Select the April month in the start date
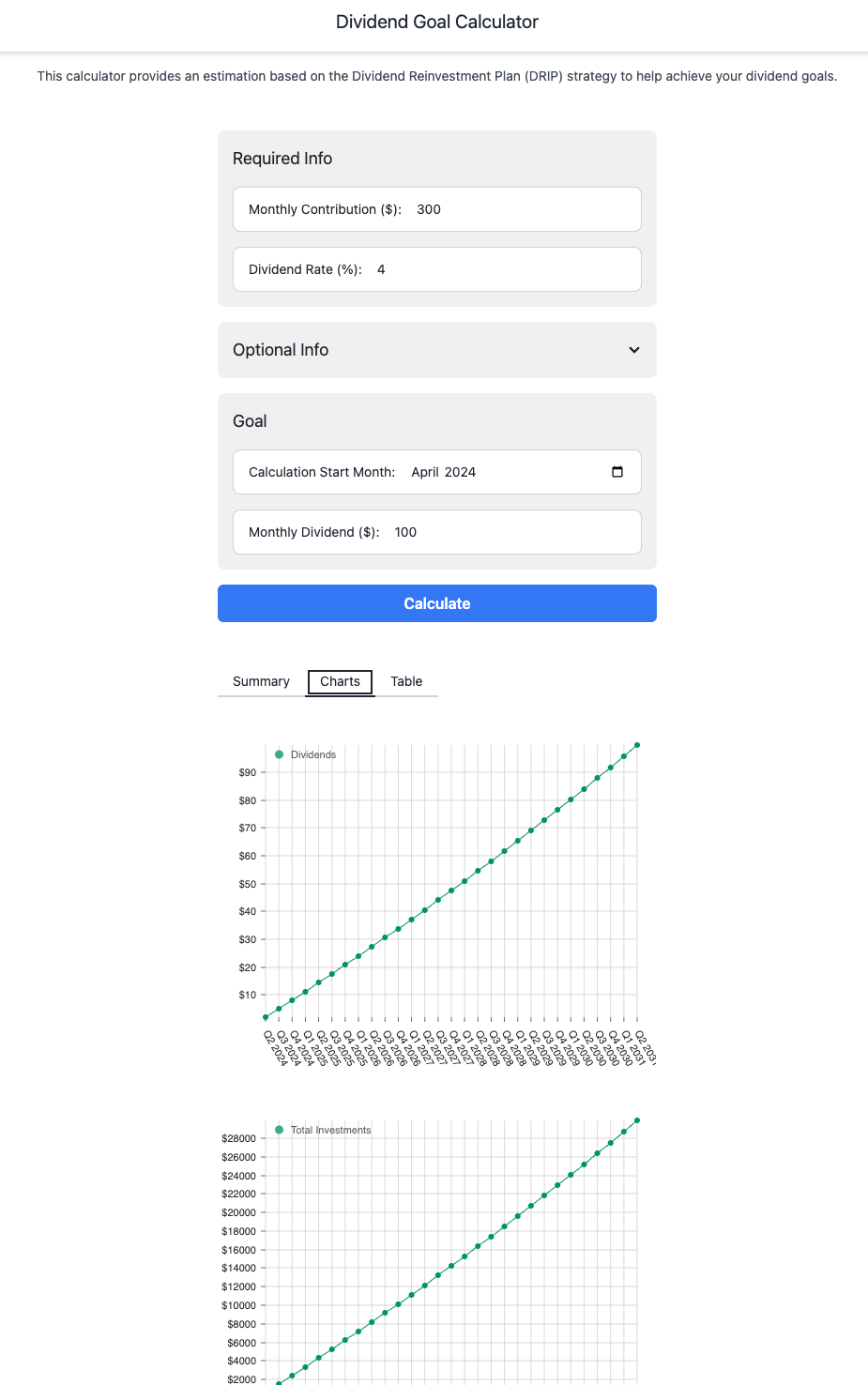The image size is (868, 1385). (425, 472)
